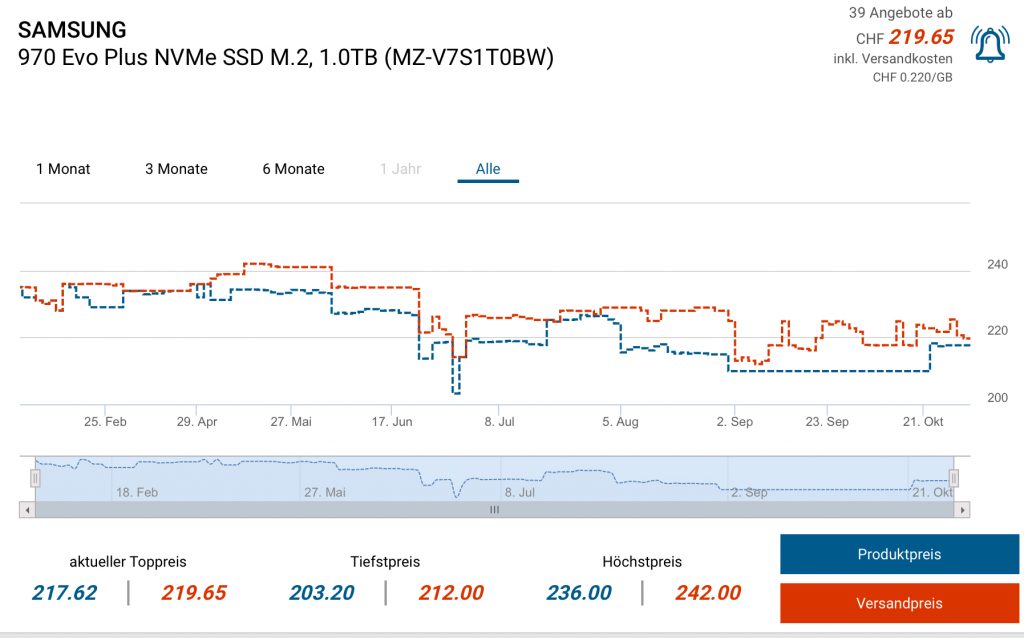Image resolution: width=1024 pixels, height=638 pixels.
Task: Click the 242.00 highest shipping price
Action: pyautogui.click(x=707, y=593)
